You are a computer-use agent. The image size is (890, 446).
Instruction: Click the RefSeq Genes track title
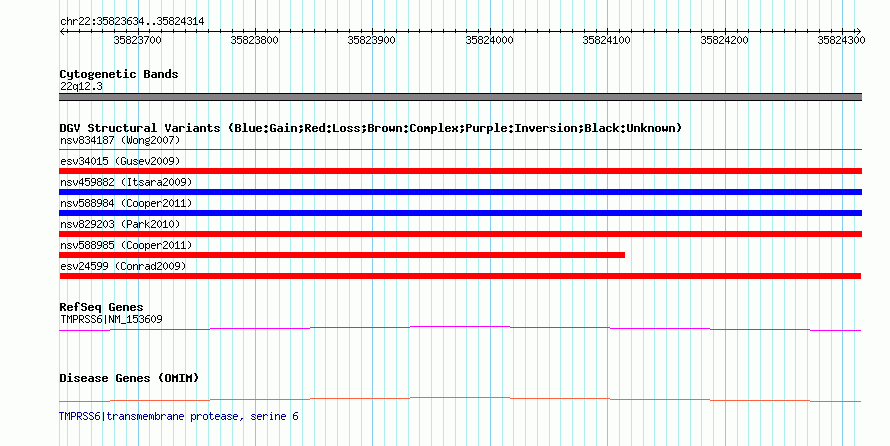pos(101,308)
